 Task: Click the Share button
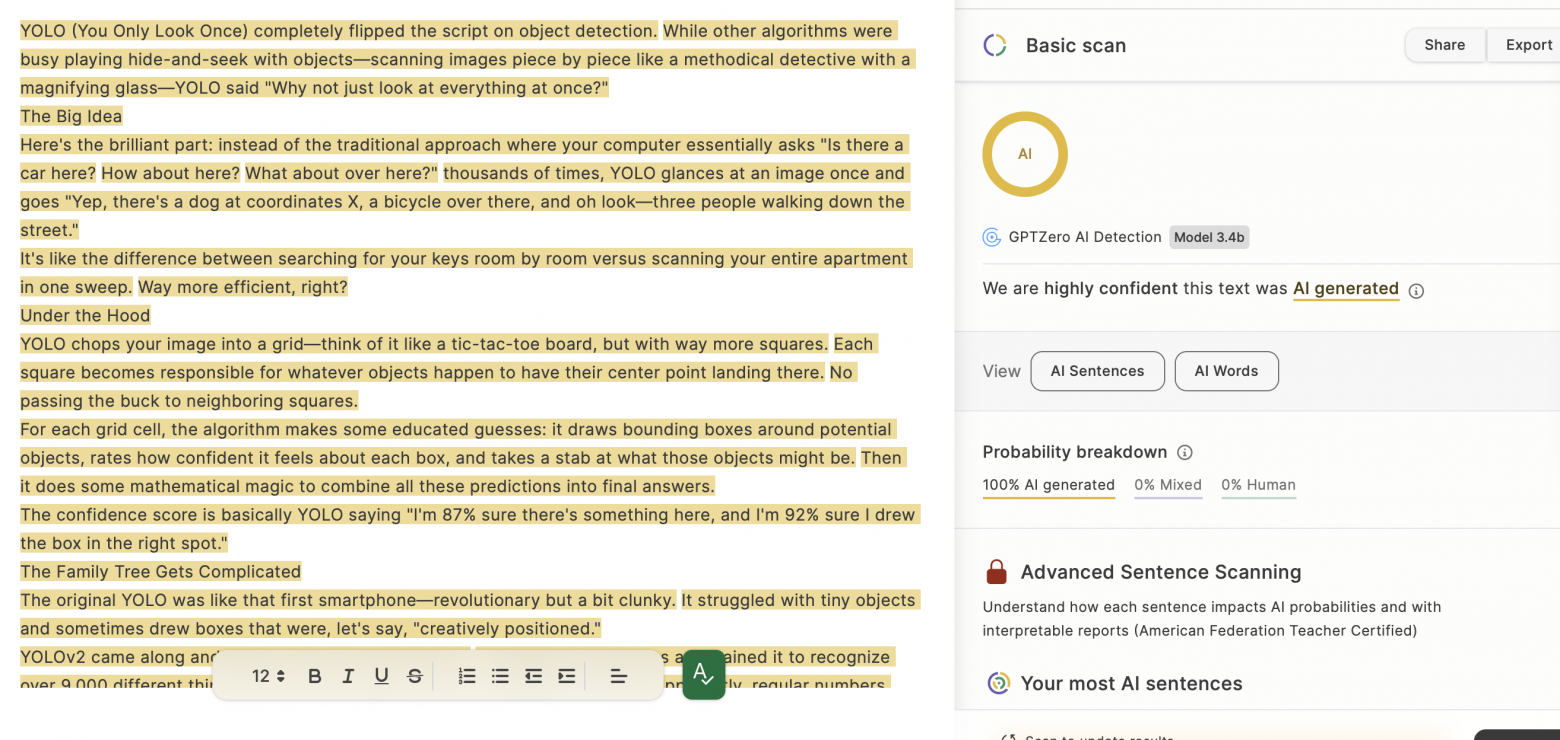1444,45
